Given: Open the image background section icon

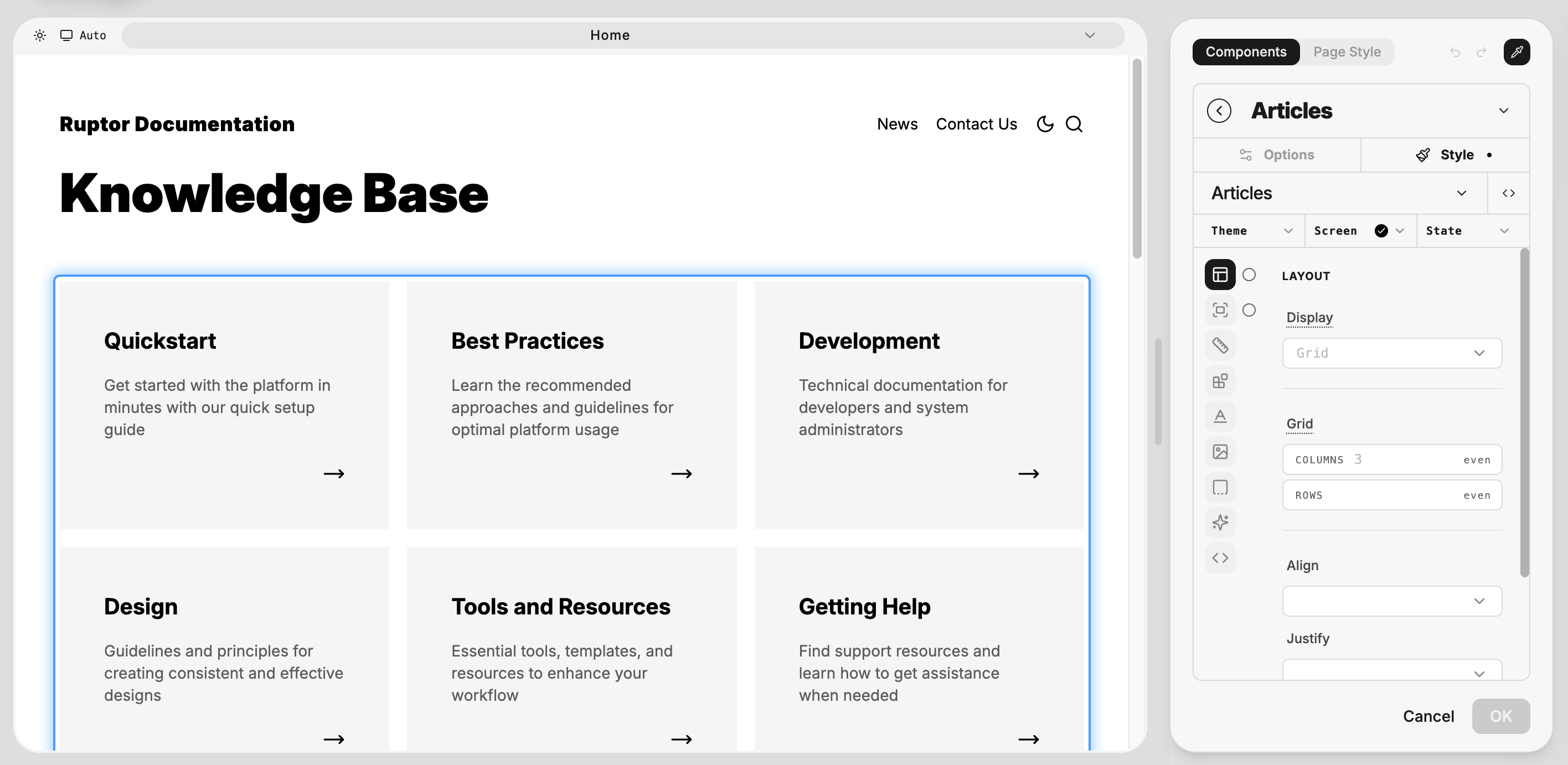Looking at the screenshot, I should click(x=1220, y=452).
